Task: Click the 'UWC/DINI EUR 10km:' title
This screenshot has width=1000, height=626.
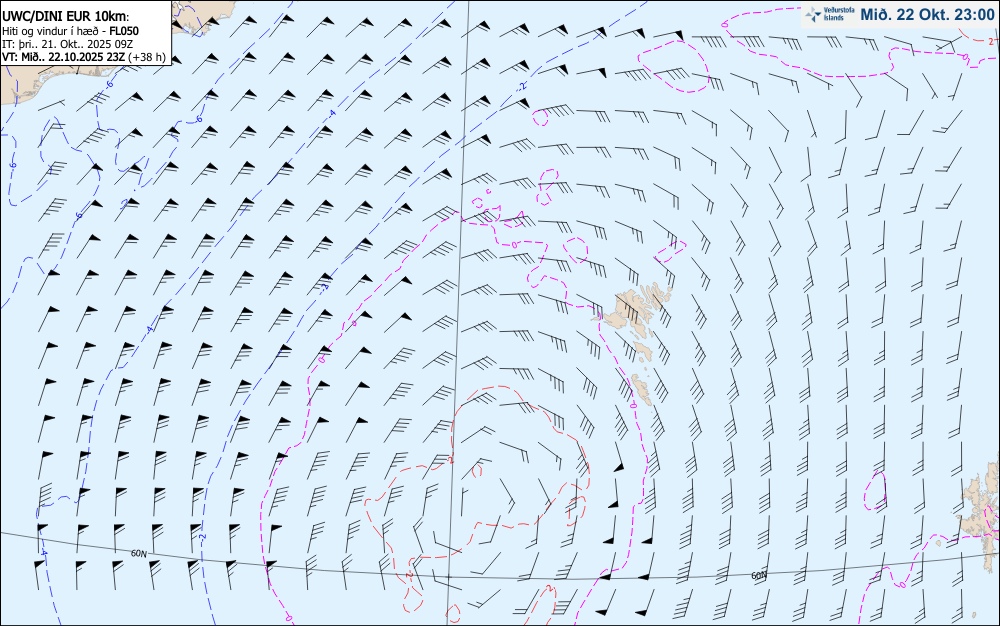Action: (x=66, y=17)
